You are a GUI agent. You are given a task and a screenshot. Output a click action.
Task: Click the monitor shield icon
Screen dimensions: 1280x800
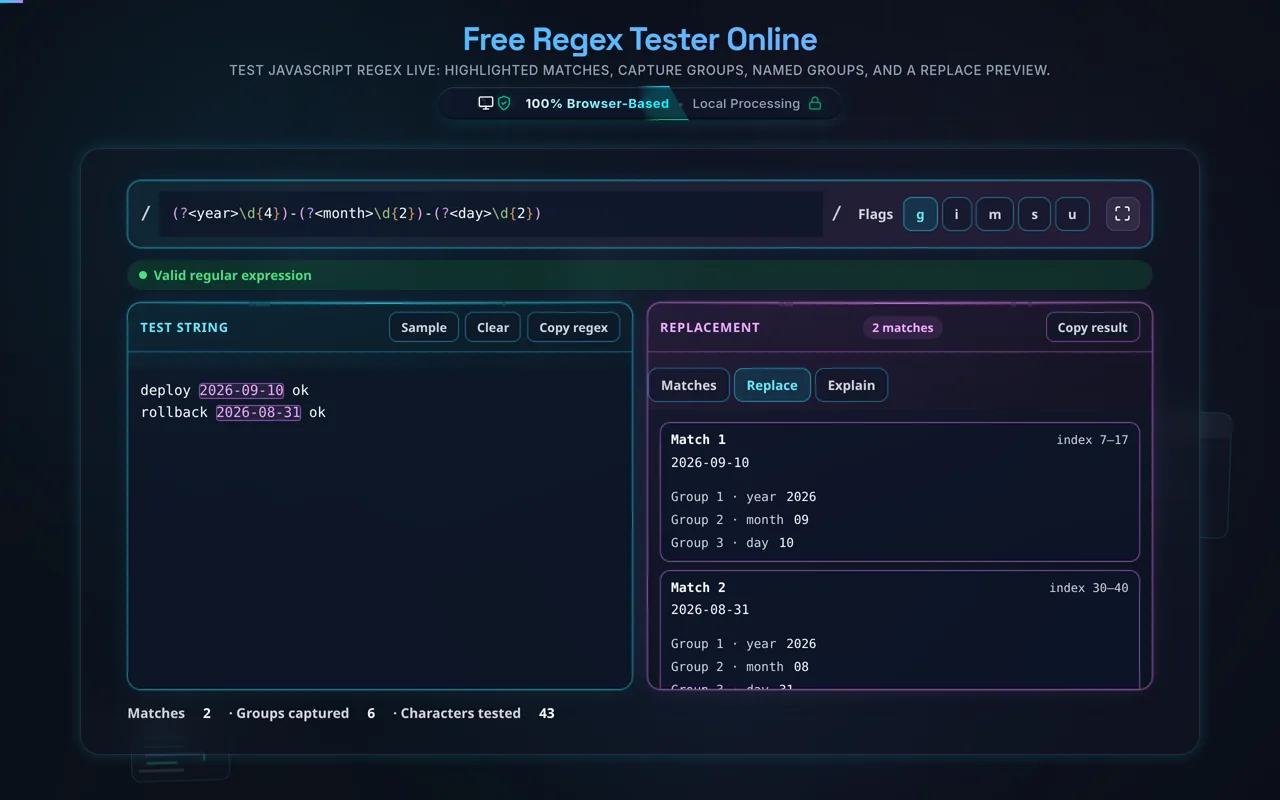point(495,103)
